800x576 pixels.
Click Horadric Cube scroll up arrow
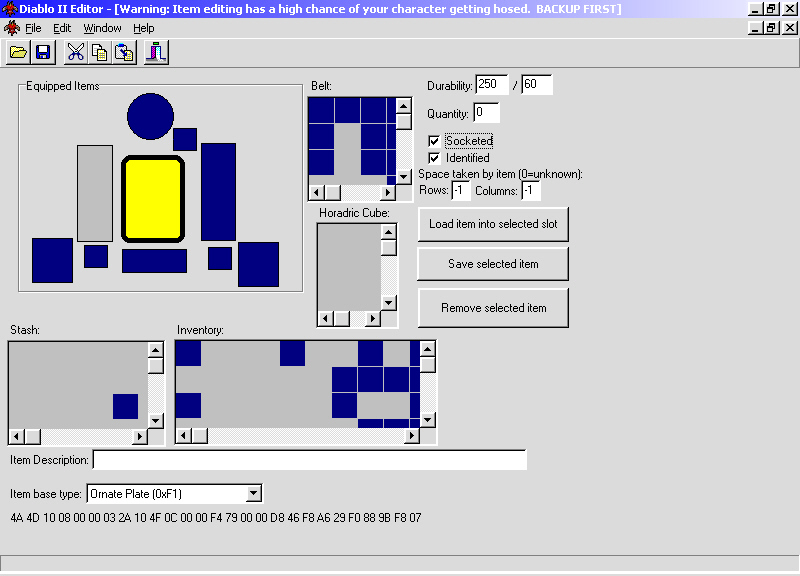389,233
